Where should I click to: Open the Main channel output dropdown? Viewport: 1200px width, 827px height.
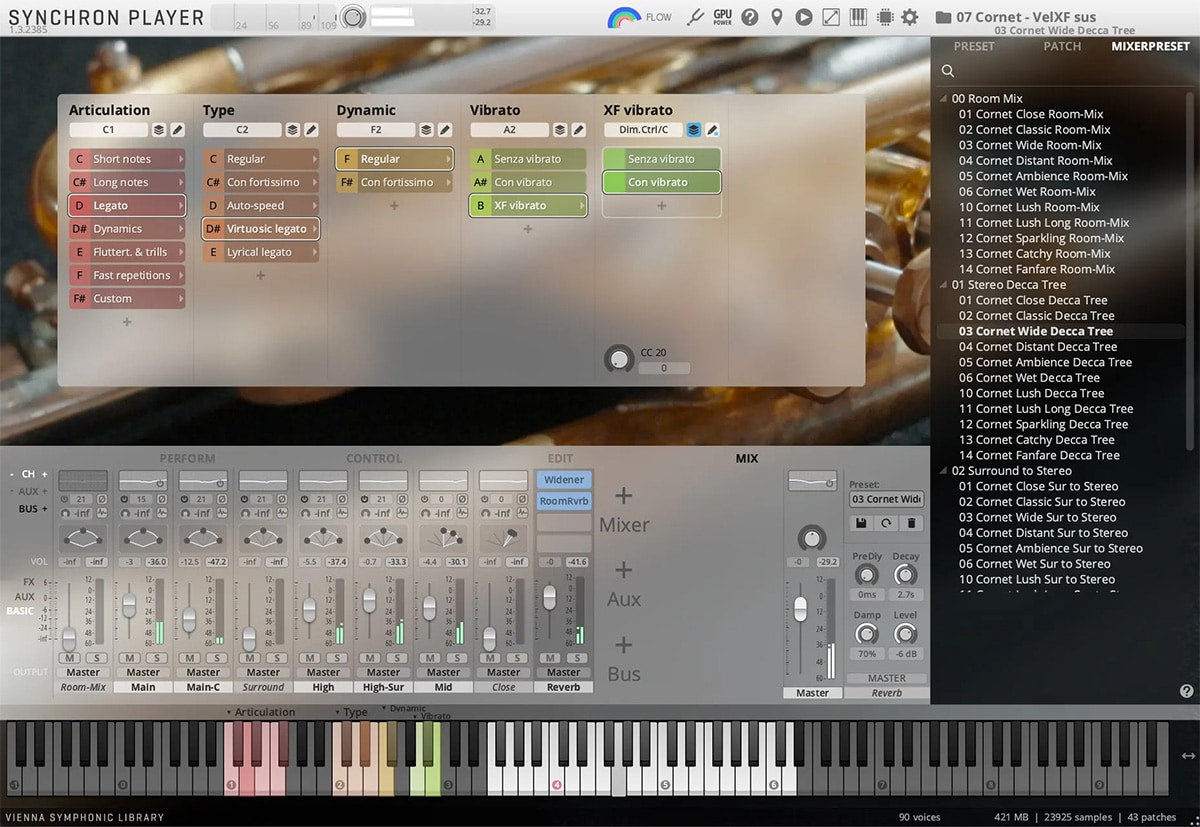(143, 673)
